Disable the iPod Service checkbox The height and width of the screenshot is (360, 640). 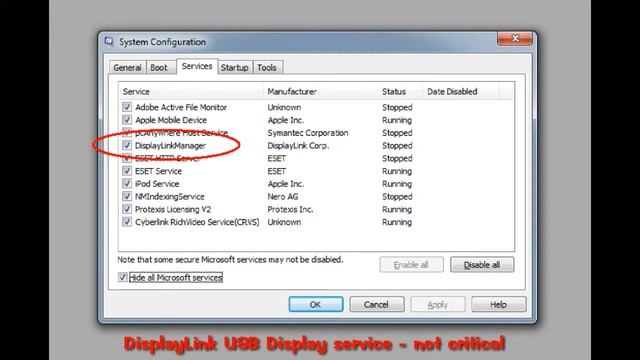tap(127, 183)
